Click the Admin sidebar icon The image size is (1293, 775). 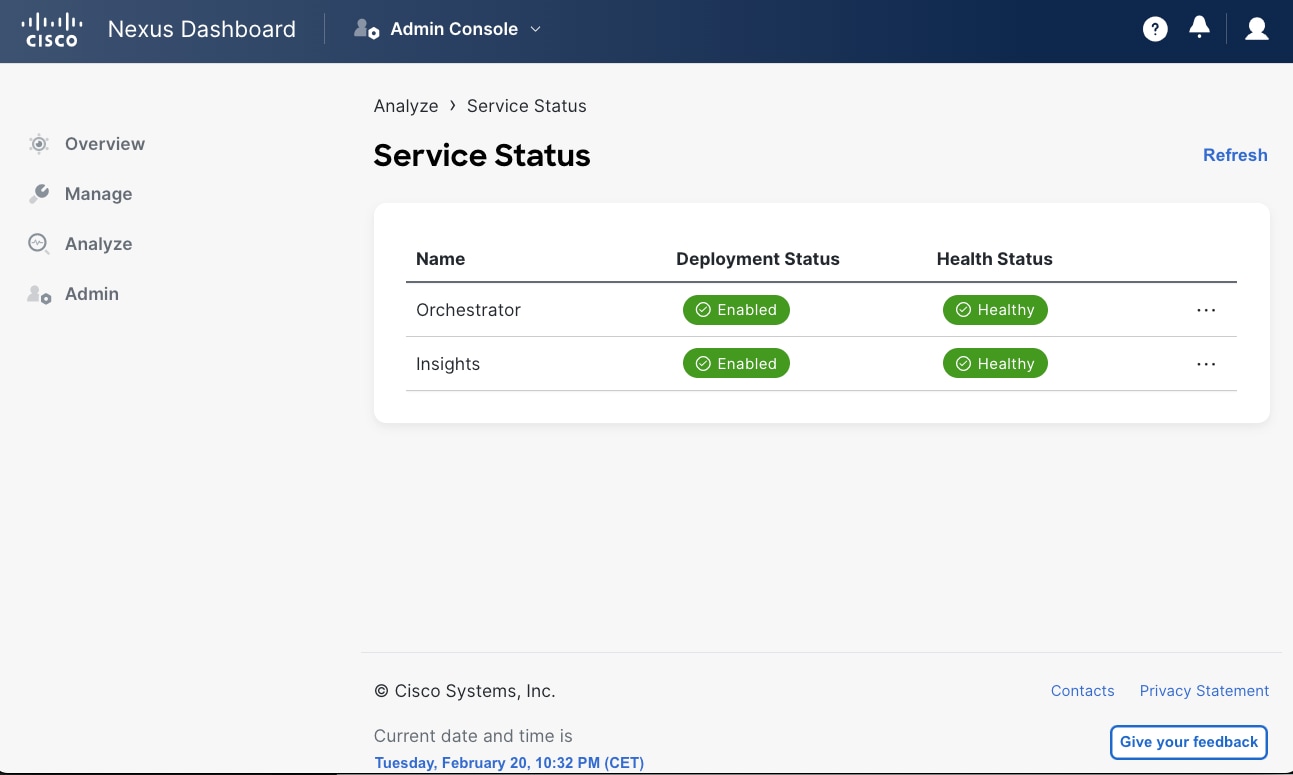point(39,294)
